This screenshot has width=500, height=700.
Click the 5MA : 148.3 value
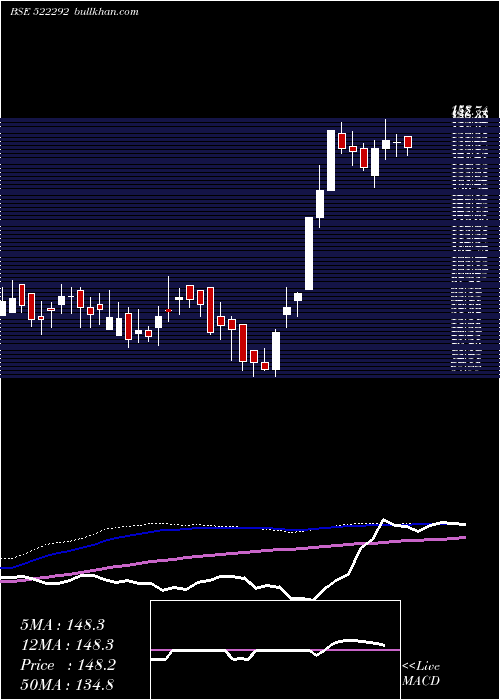(62, 625)
